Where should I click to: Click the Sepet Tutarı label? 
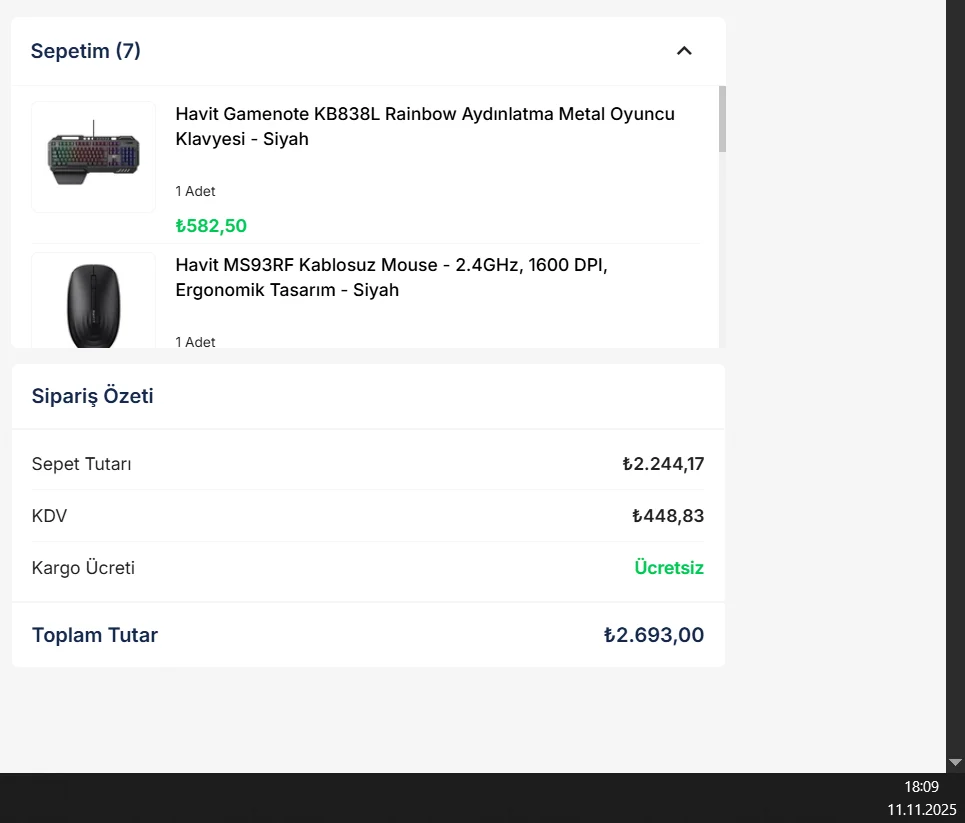pyautogui.click(x=82, y=464)
